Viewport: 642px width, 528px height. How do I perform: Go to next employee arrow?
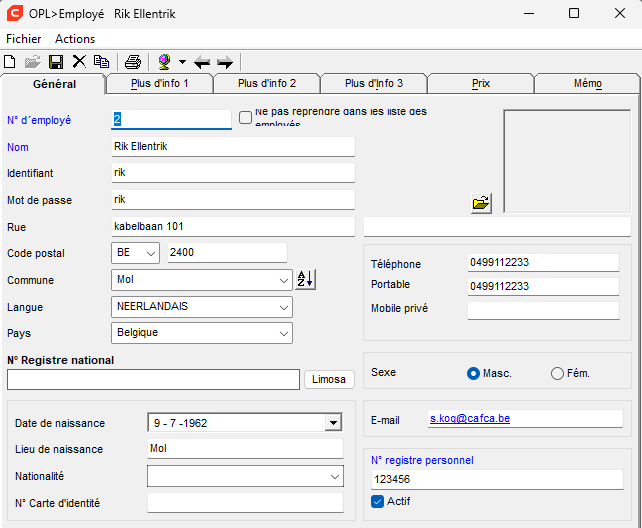tap(225, 62)
